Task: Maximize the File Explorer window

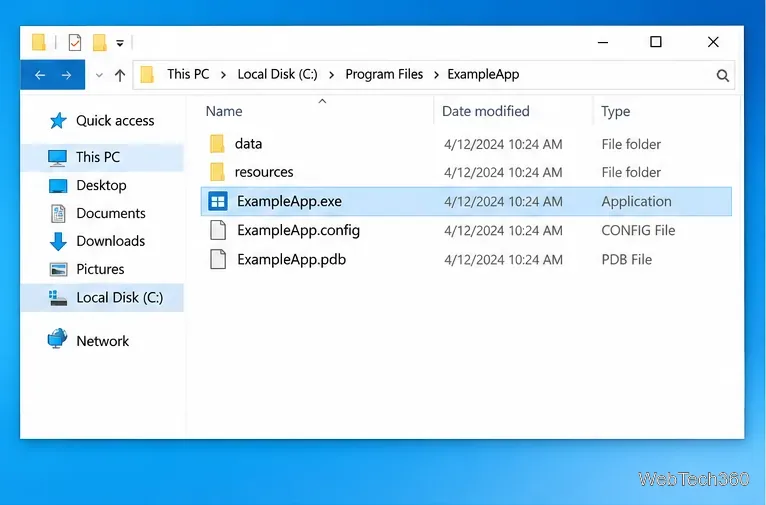Action: (656, 42)
